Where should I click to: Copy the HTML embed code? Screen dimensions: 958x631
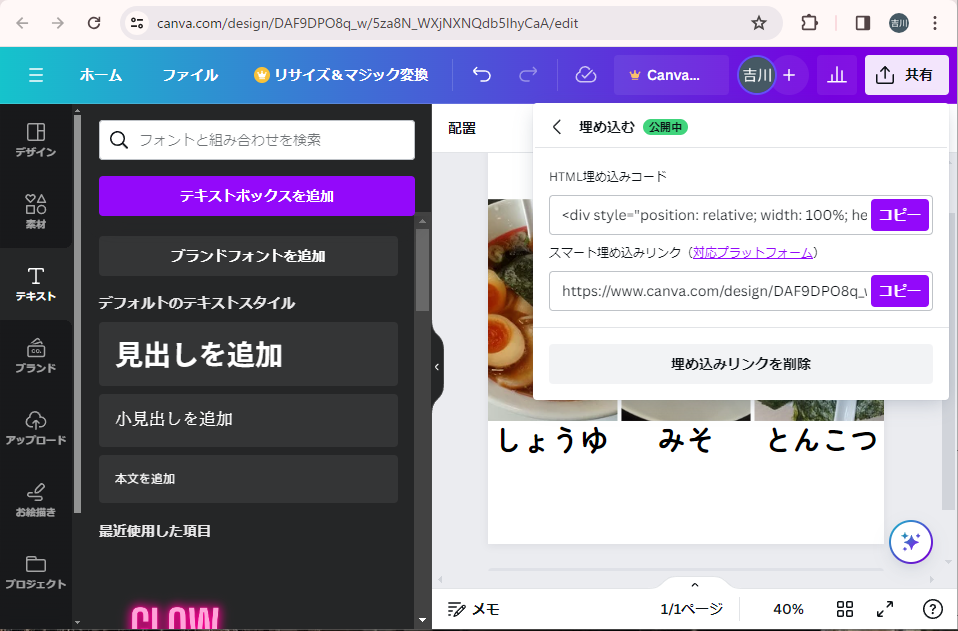[899, 215]
